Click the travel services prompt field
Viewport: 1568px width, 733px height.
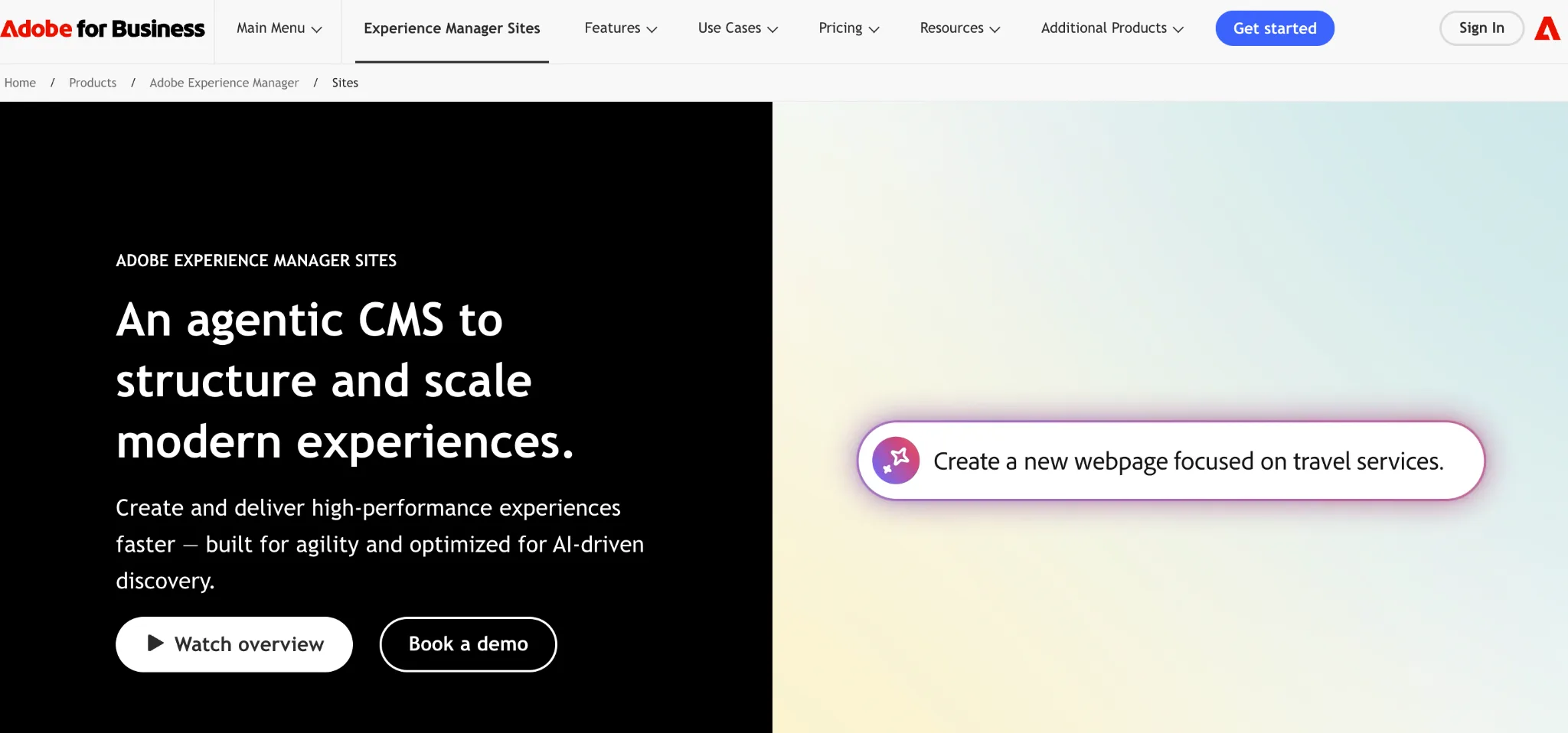coord(1171,461)
